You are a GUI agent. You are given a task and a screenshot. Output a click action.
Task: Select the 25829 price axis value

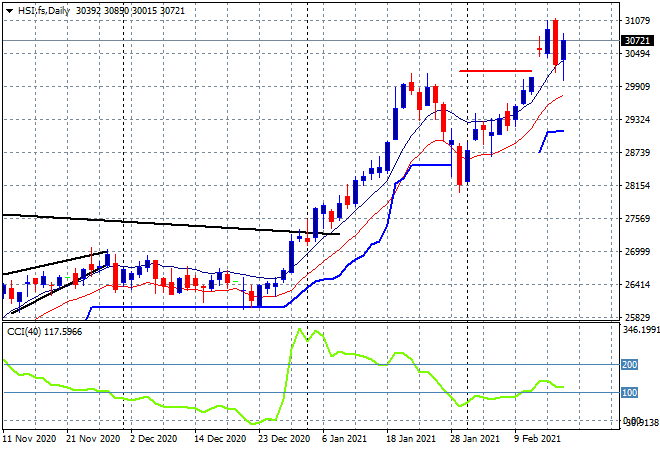coord(637,317)
